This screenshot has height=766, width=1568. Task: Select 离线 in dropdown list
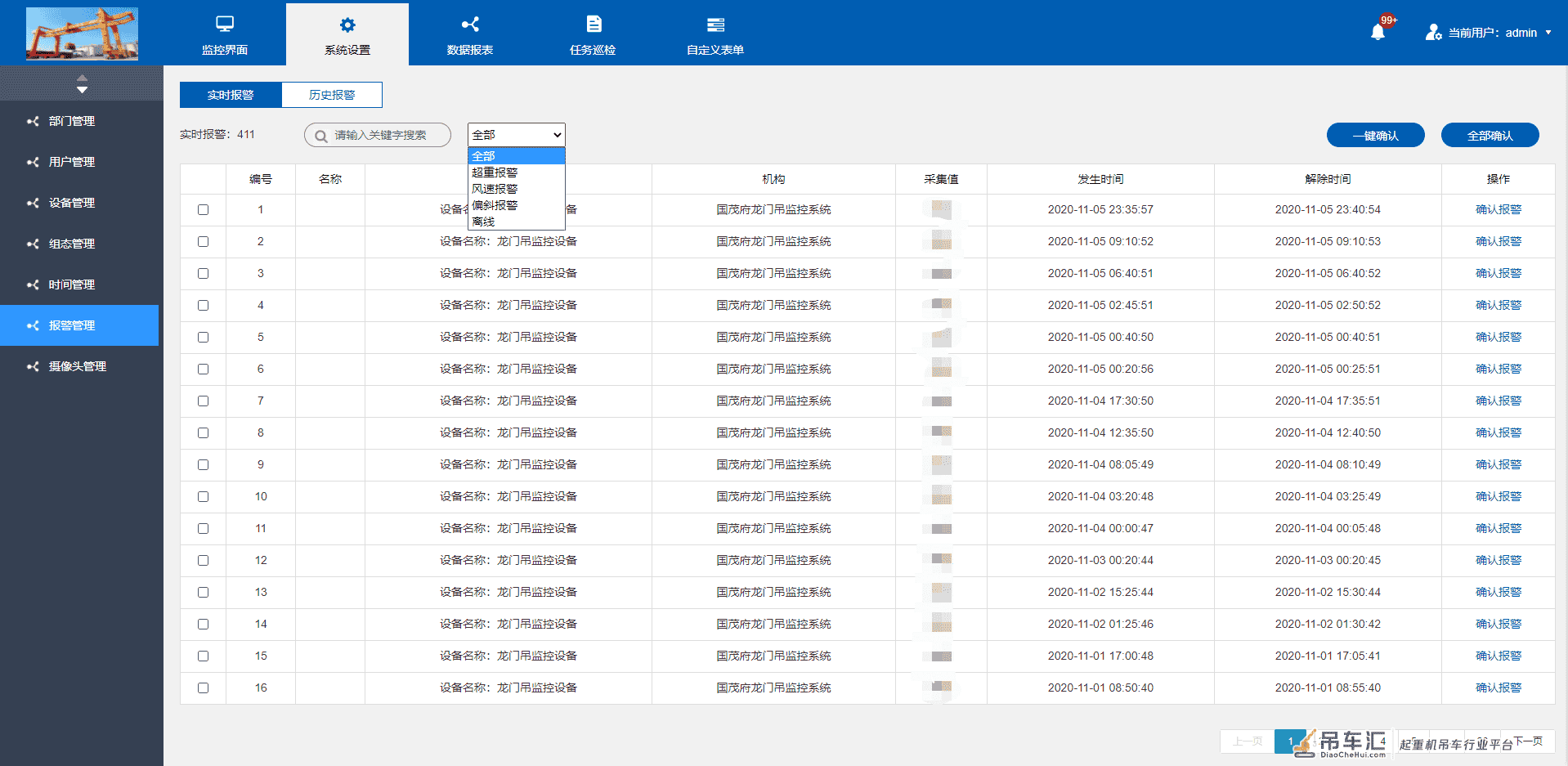pos(516,222)
